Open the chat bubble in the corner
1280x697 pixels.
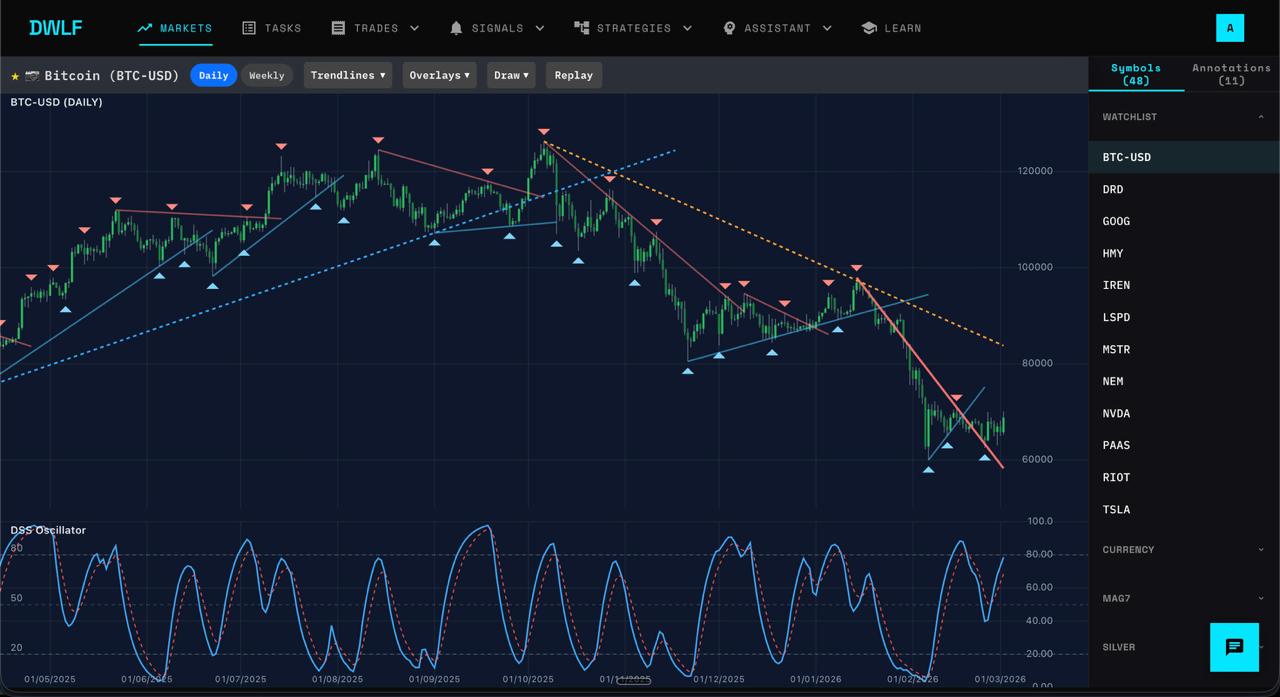(x=1234, y=647)
